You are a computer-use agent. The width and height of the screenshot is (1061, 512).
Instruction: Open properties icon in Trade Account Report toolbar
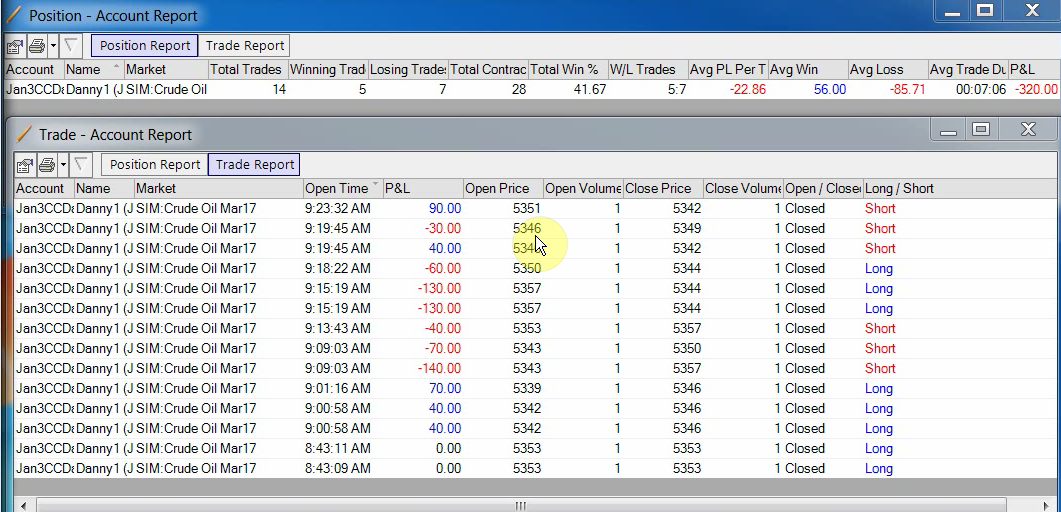pos(24,165)
